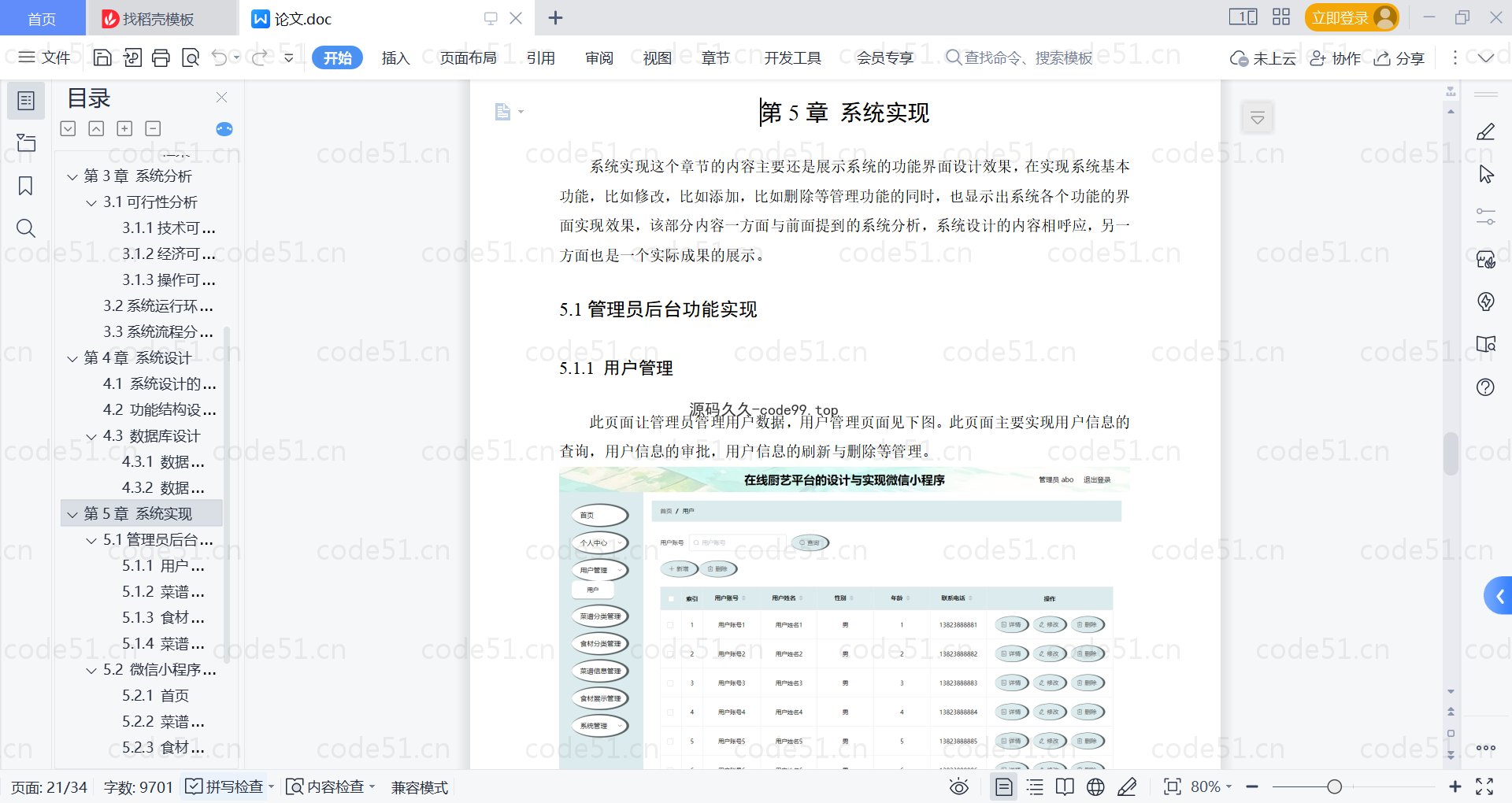Switch to the 插入 tab
The height and width of the screenshot is (803, 1512).
pos(395,57)
